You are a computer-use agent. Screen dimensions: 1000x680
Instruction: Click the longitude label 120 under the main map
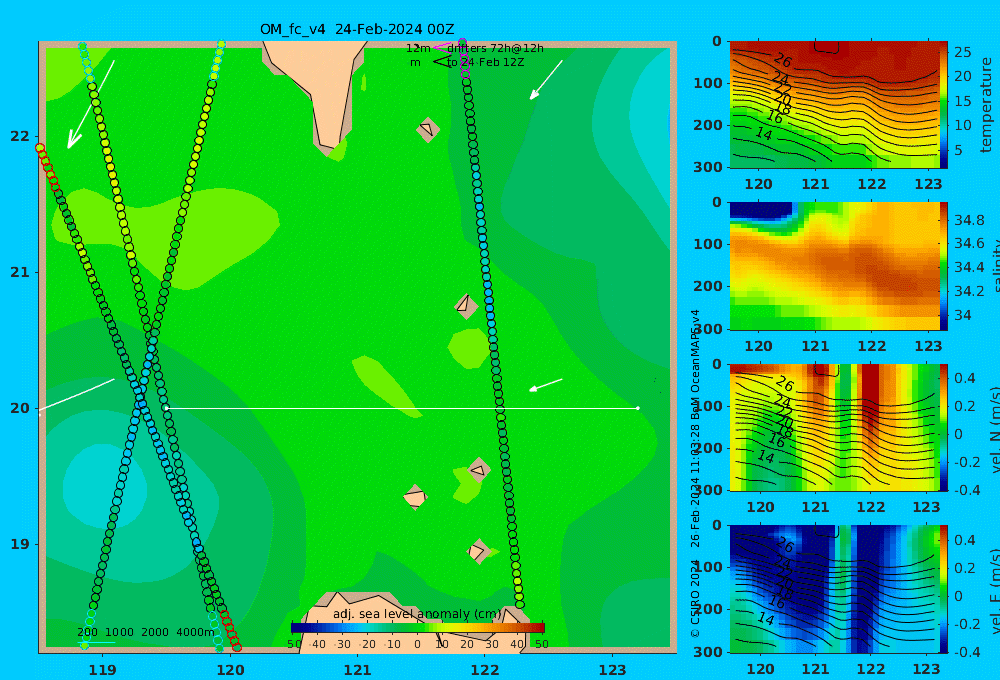pyautogui.click(x=230, y=670)
